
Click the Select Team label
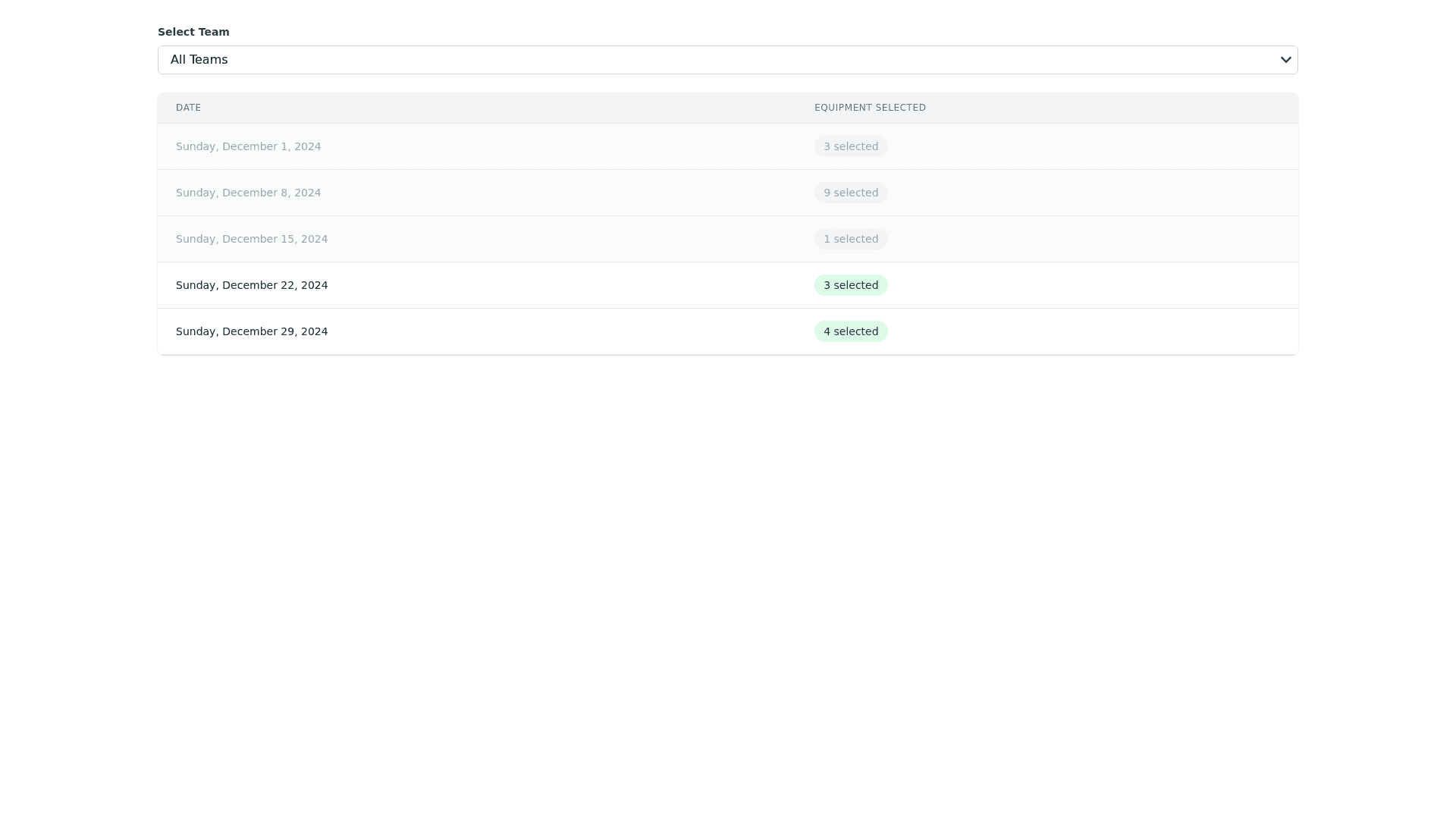[193, 32]
